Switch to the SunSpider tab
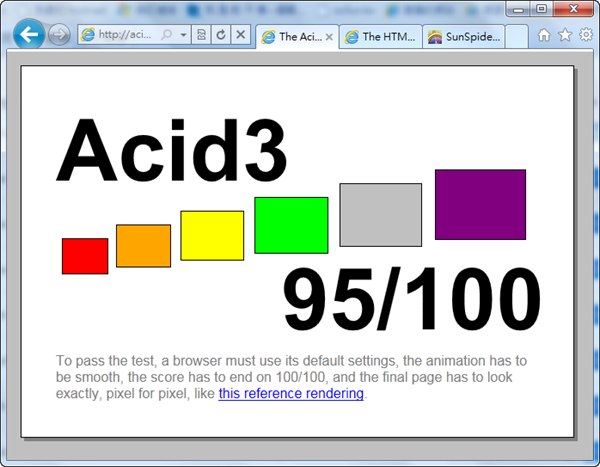The width and height of the screenshot is (600, 467). 464,37
